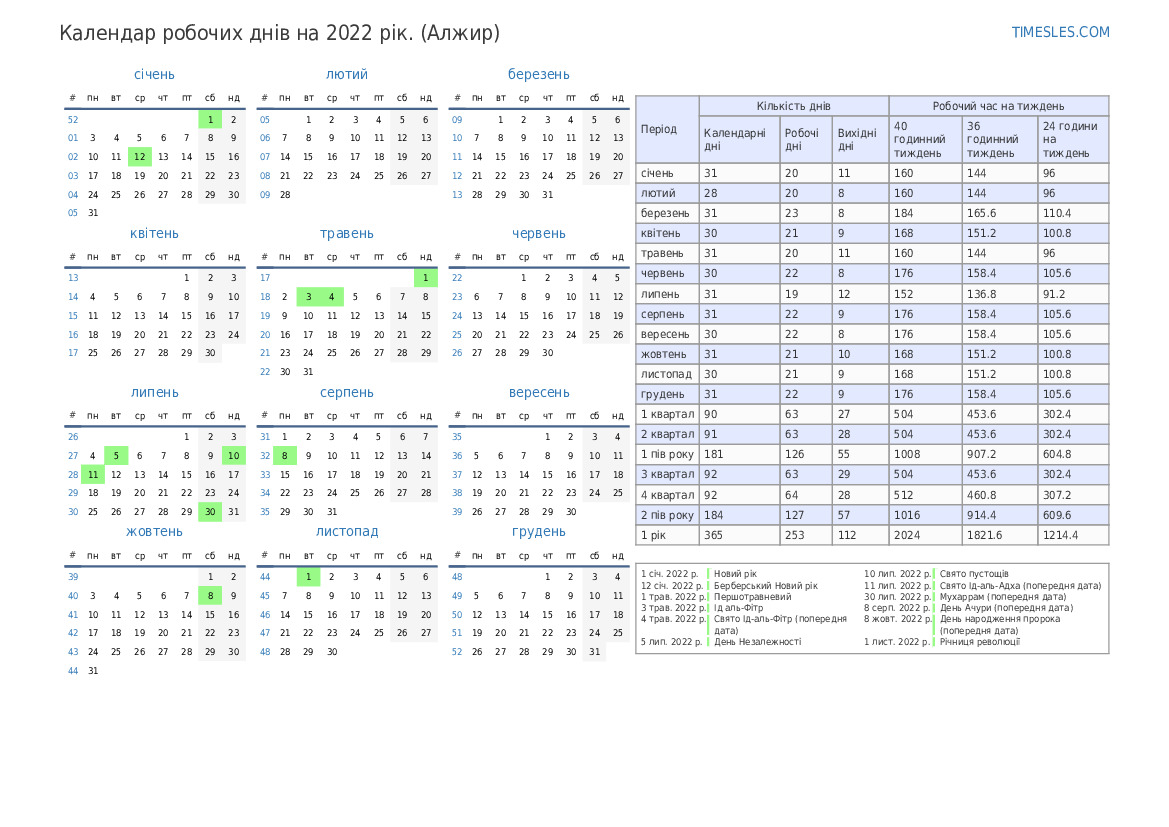The height and width of the screenshot is (827, 1169).
Task: Select the "червень" month heading above its calendar
Action: pyautogui.click(x=538, y=233)
